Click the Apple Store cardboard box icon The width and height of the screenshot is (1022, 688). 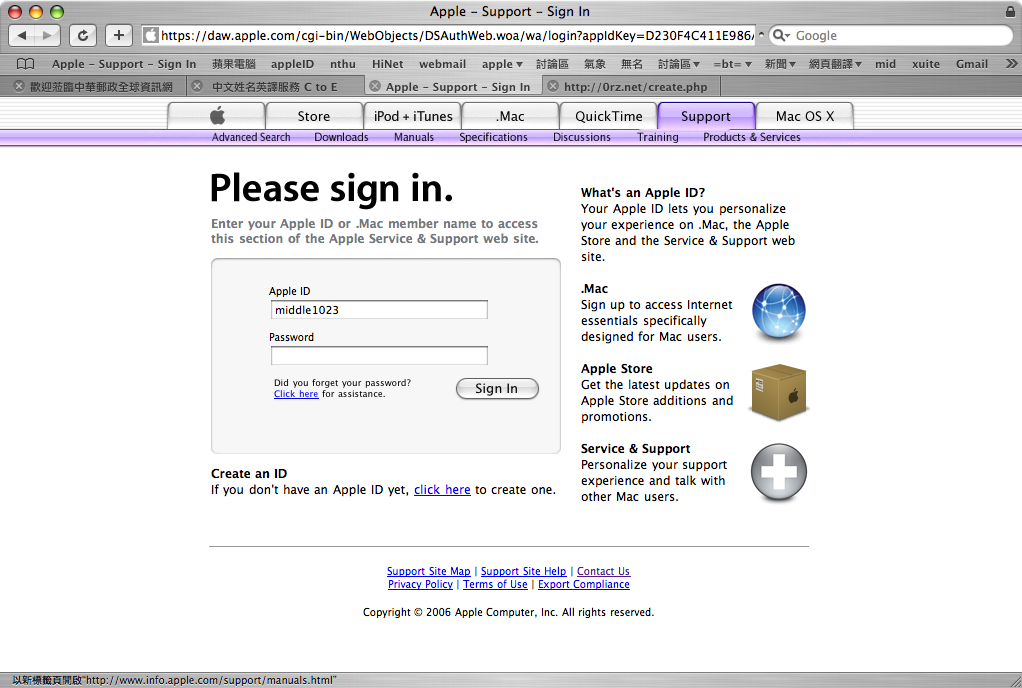pyautogui.click(x=780, y=392)
